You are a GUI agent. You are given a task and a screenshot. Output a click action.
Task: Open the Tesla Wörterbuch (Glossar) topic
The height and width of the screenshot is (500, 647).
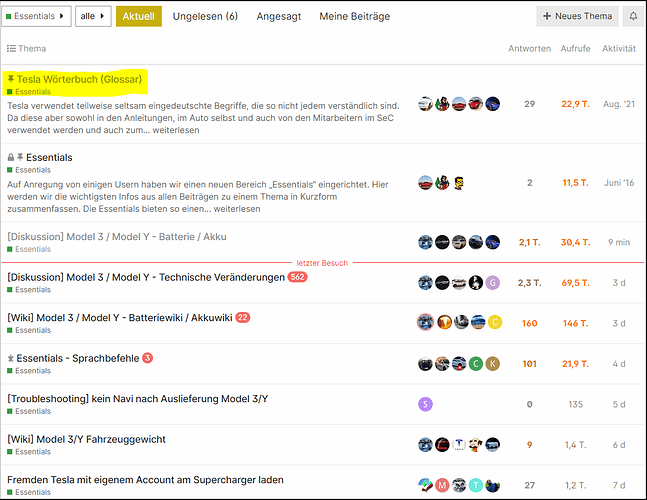(x=79, y=79)
